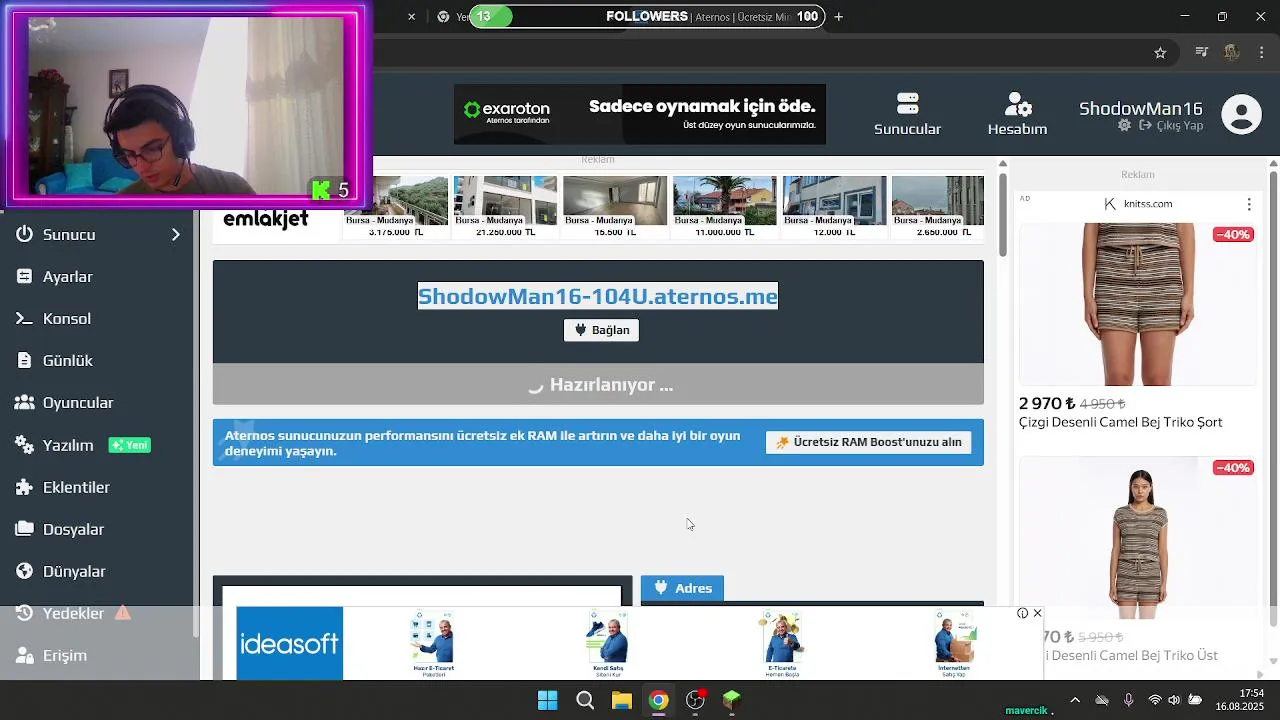
Task: Click the Eklentiler puzzle icon
Action: [25, 487]
